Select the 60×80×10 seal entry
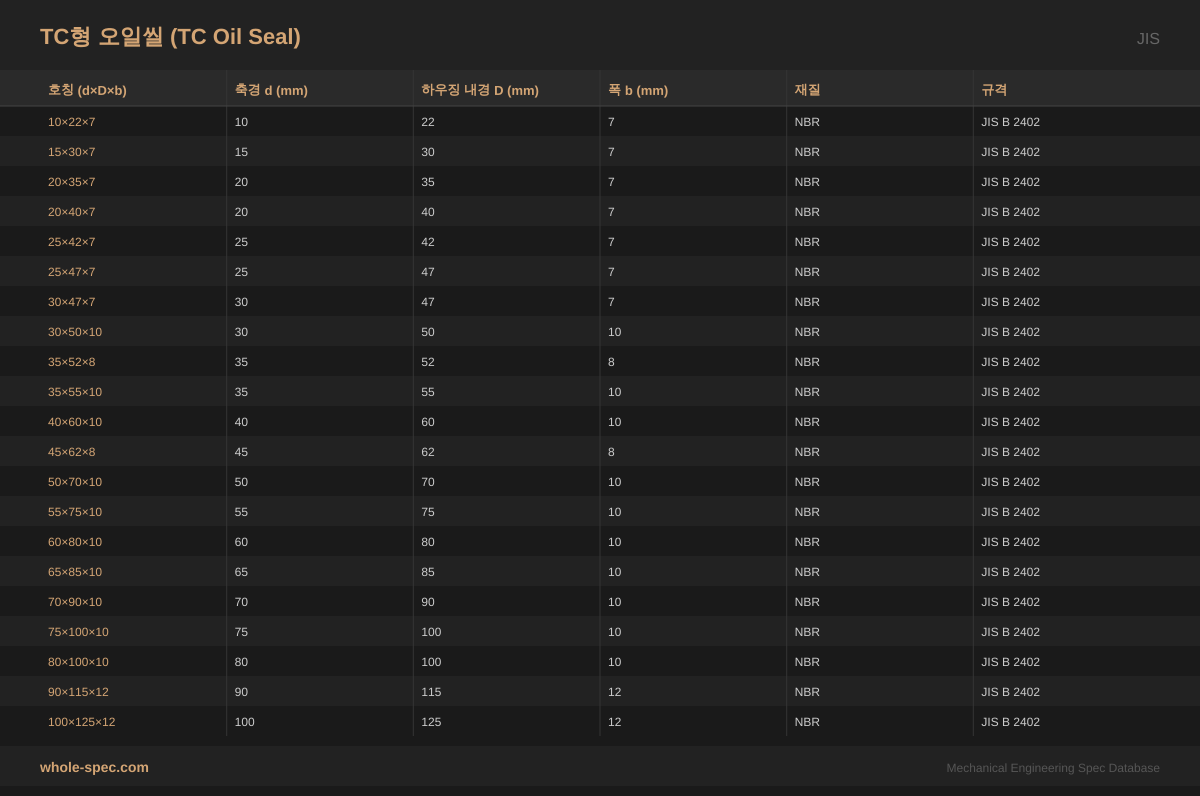Screen dimensions: 1200x796 [75, 542]
